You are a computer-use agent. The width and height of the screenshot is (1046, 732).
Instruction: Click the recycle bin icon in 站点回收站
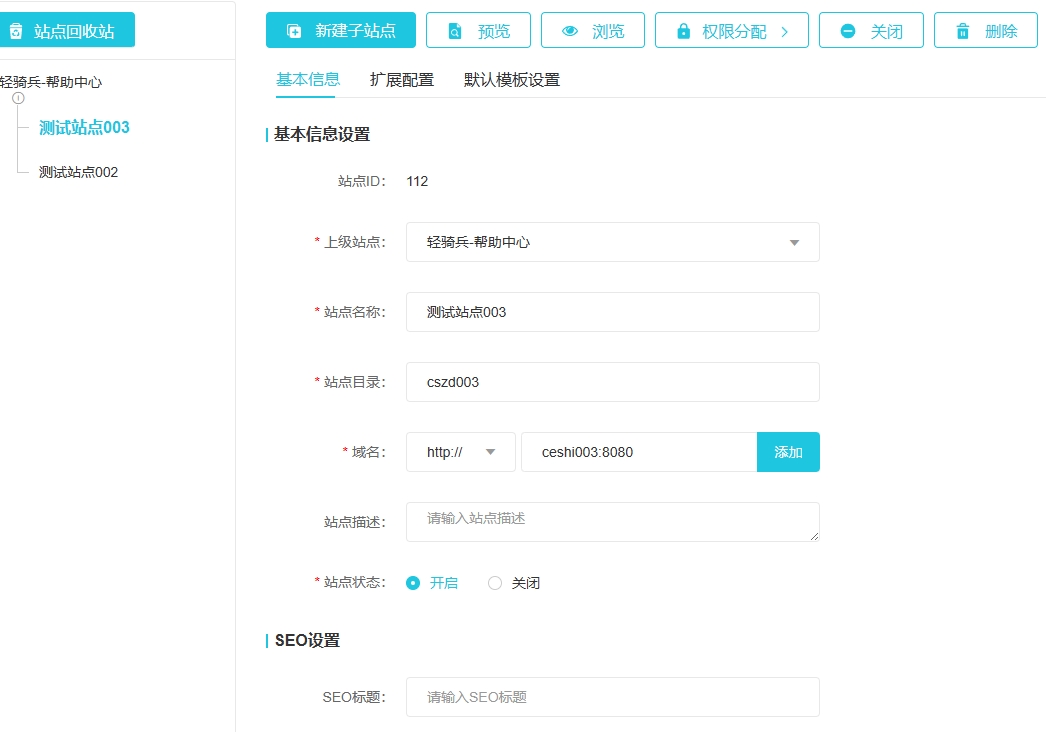click(x=16, y=31)
